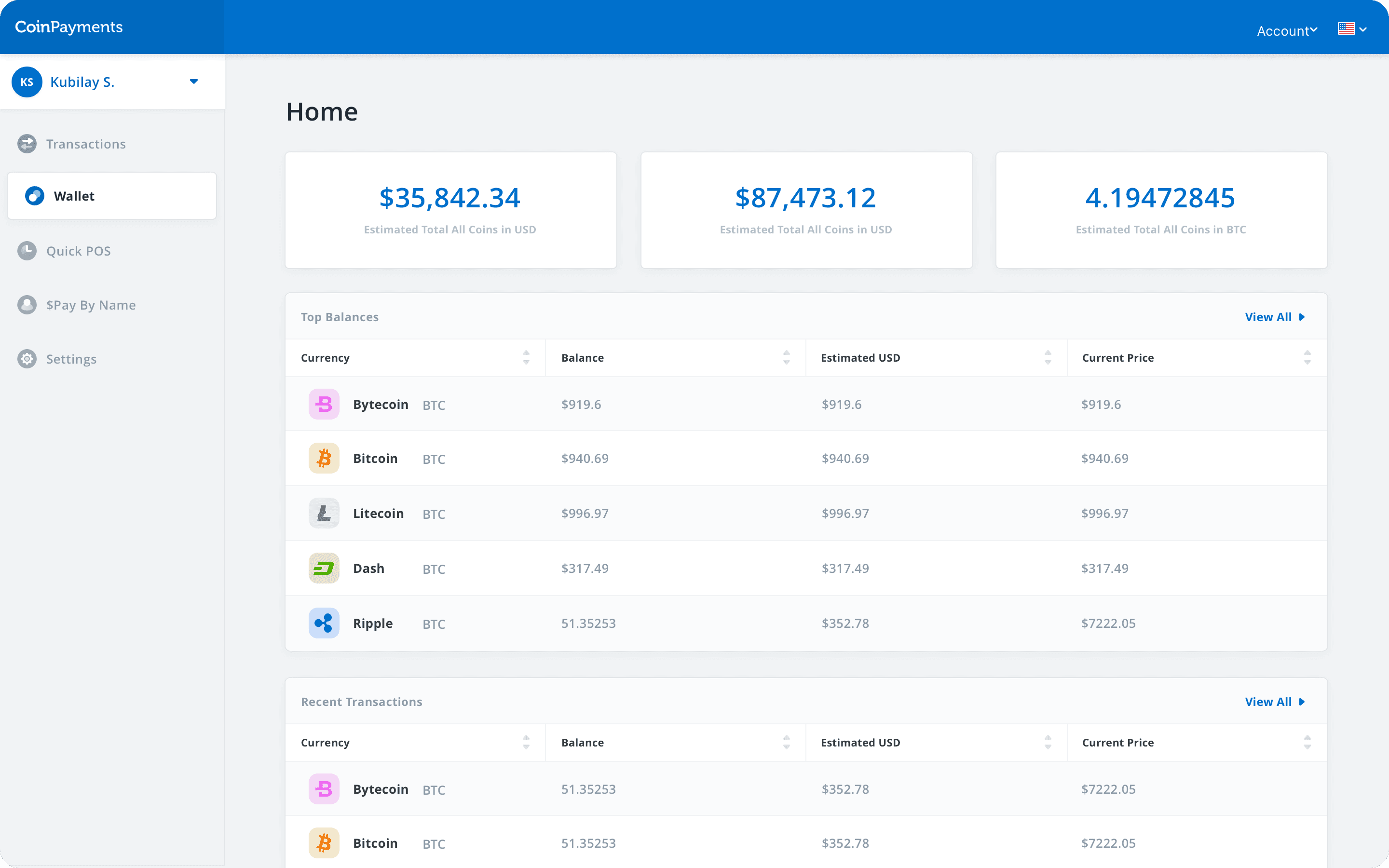Select the Wallet menu item
This screenshot has height=868, width=1389.
pyautogui.click(x=112, y=196)
